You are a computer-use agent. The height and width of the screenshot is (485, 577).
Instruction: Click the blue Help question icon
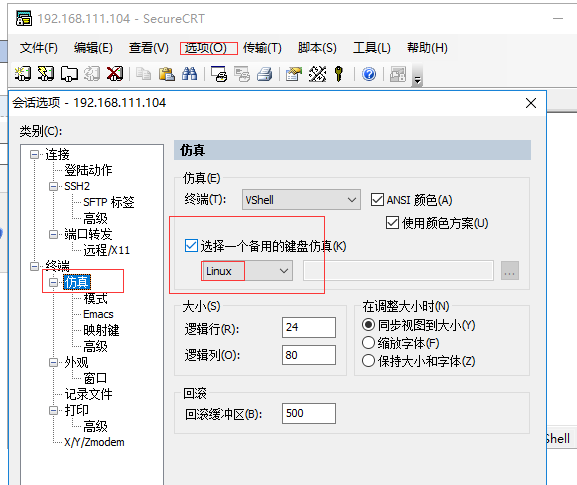369,74
